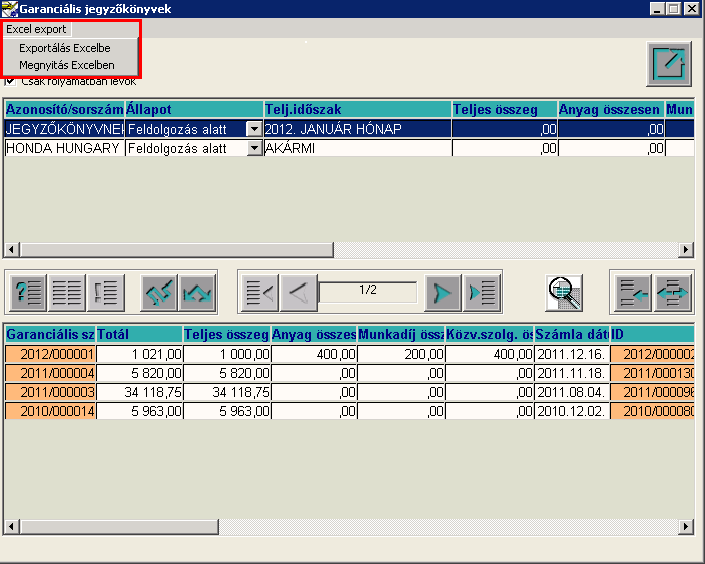705x564 pixels.
Task: Select the HONDA HUNGARY row
Action: (x=349, y=148)
